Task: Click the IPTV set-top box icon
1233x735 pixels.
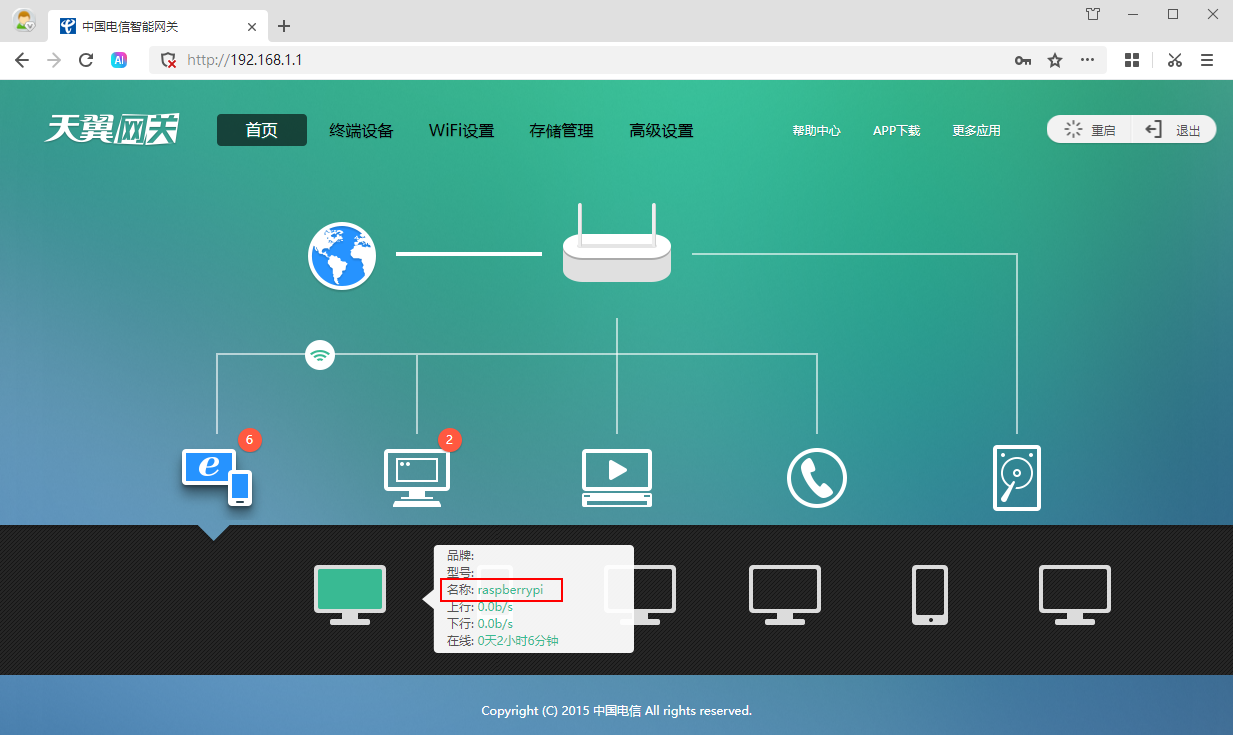Action: [617, 477]
